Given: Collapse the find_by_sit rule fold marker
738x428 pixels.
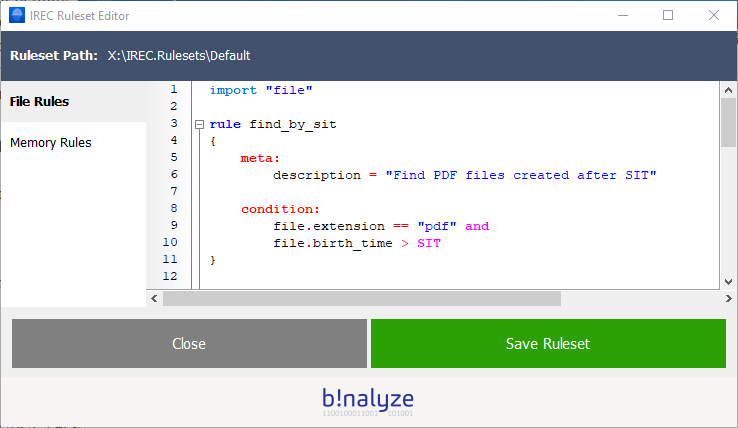Looking at the screenshot, I should (x=199, y=125).
